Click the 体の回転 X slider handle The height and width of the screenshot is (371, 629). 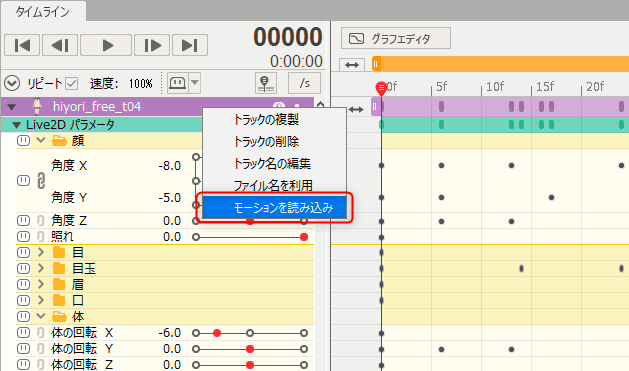coord(217,333)
